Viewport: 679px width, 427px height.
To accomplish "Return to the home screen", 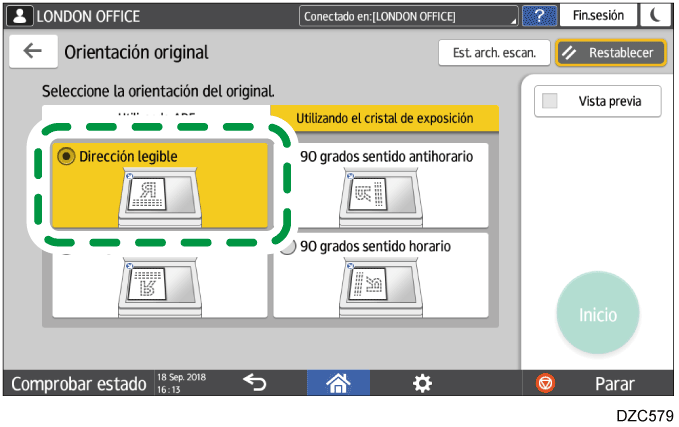I will point(338,383).
